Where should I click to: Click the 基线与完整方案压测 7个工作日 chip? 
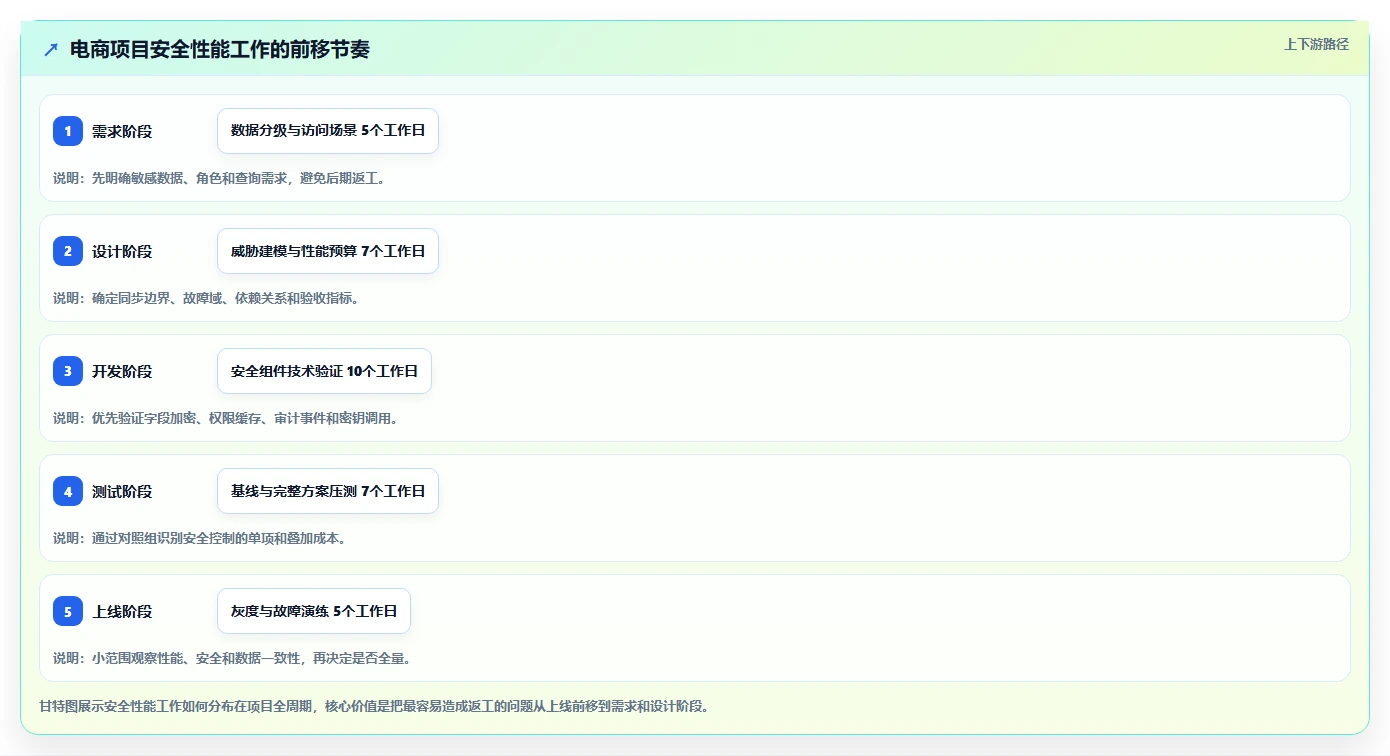click(328, 491)
